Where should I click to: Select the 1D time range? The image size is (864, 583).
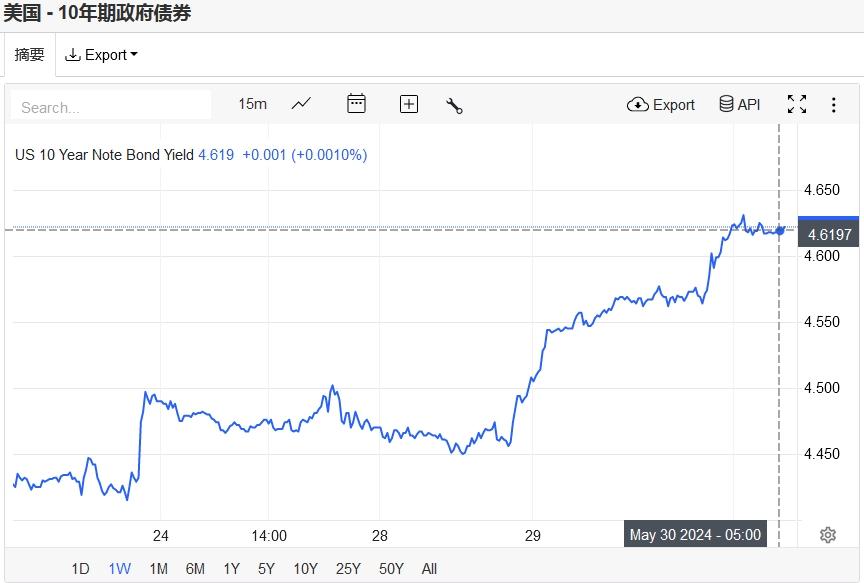[x=80, y=569]
